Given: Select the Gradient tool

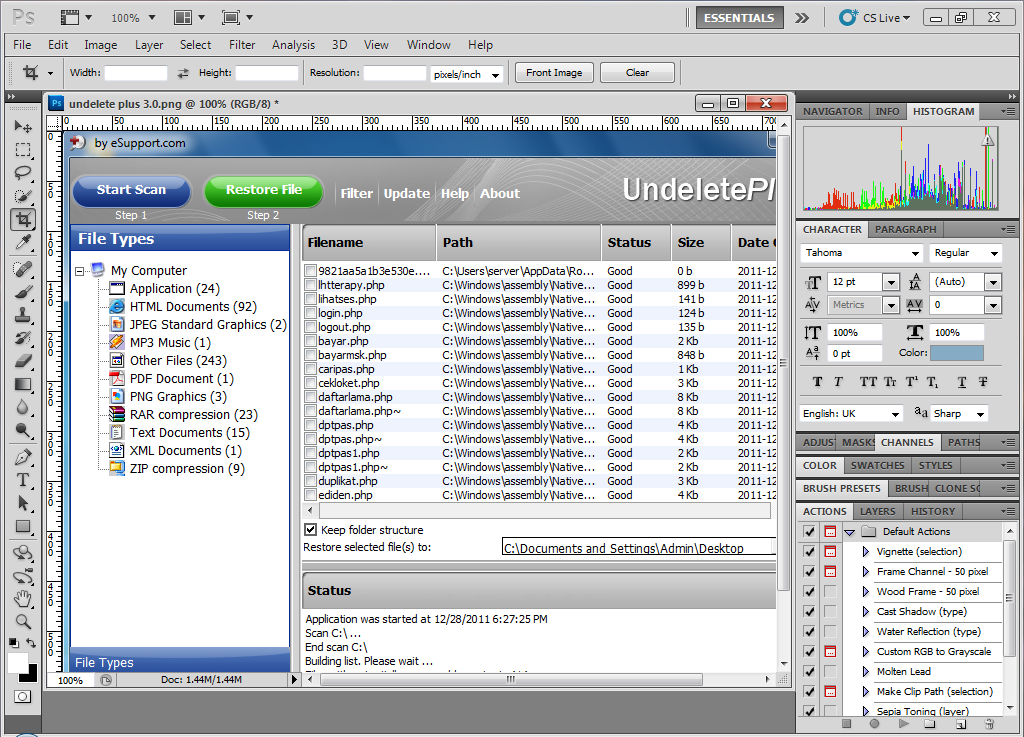Looking at the screenshot, I should click(x=23, y=384).
